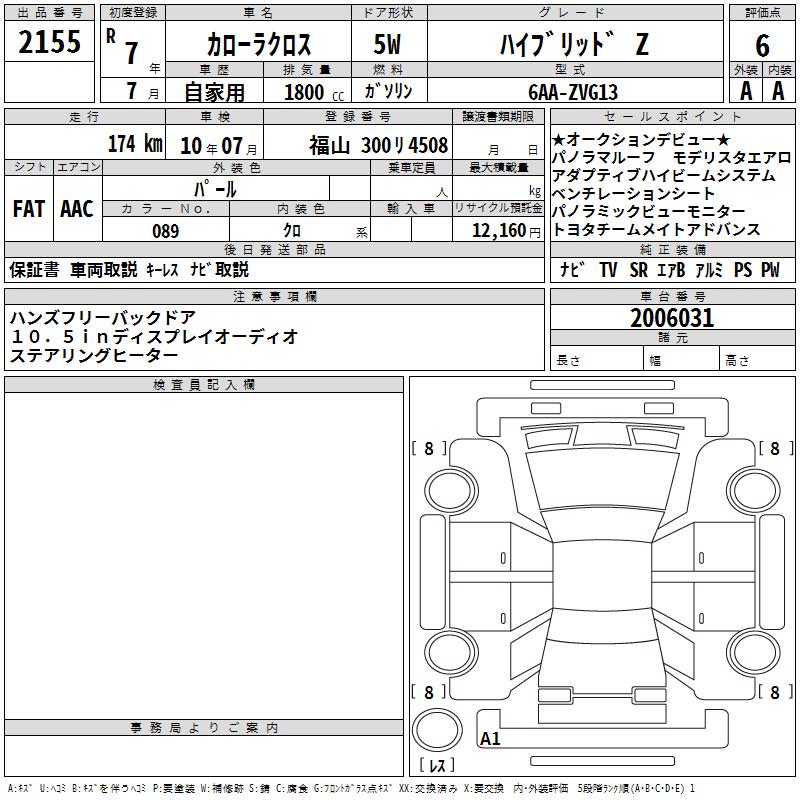The height and width of the screenshot is (800, 800).
Task: Click the アダプティブハイビームシステム line
Action: [x=663, y=175]
